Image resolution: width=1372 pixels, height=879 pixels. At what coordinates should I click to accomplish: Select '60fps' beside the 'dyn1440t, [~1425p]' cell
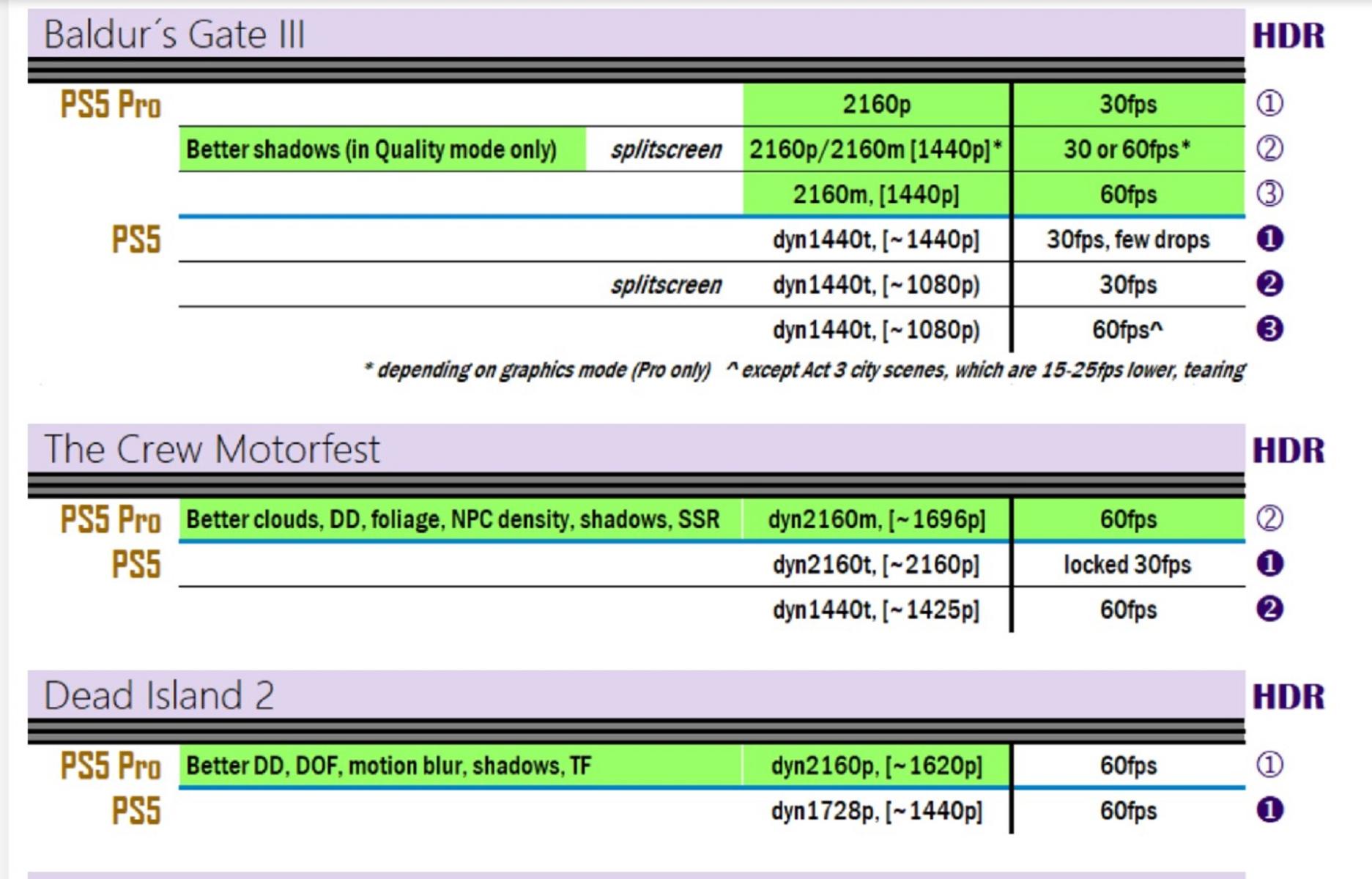tap(1128, 610)
